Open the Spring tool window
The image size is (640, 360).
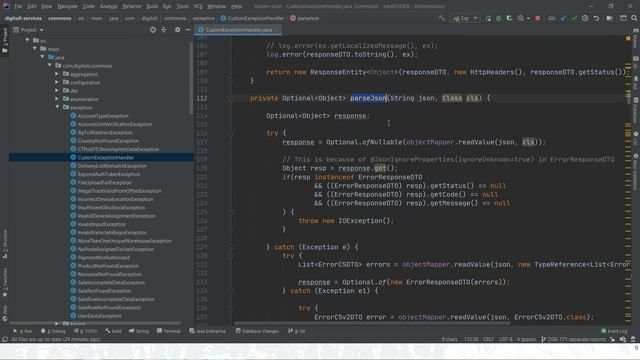(139, 331)
